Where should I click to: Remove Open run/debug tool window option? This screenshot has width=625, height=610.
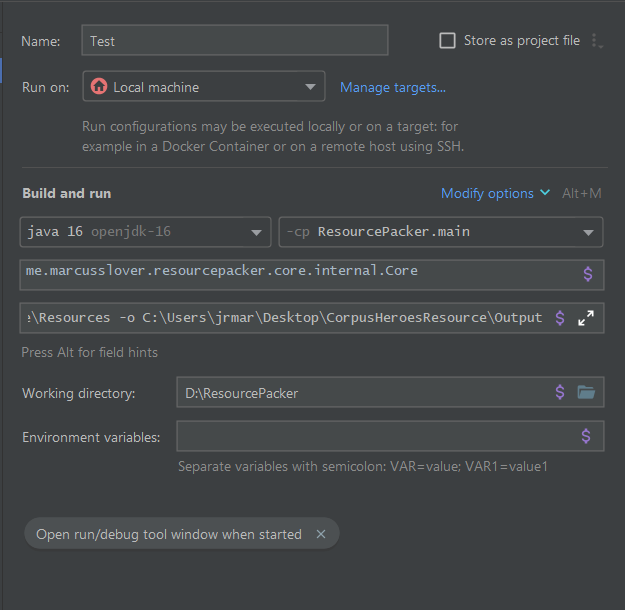(x=321, y=534)
